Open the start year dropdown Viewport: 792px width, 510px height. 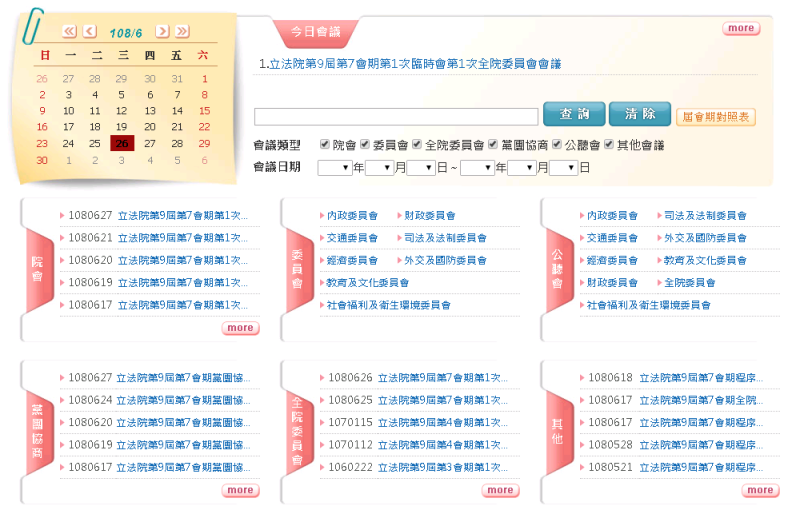click(x=334, y=168)
